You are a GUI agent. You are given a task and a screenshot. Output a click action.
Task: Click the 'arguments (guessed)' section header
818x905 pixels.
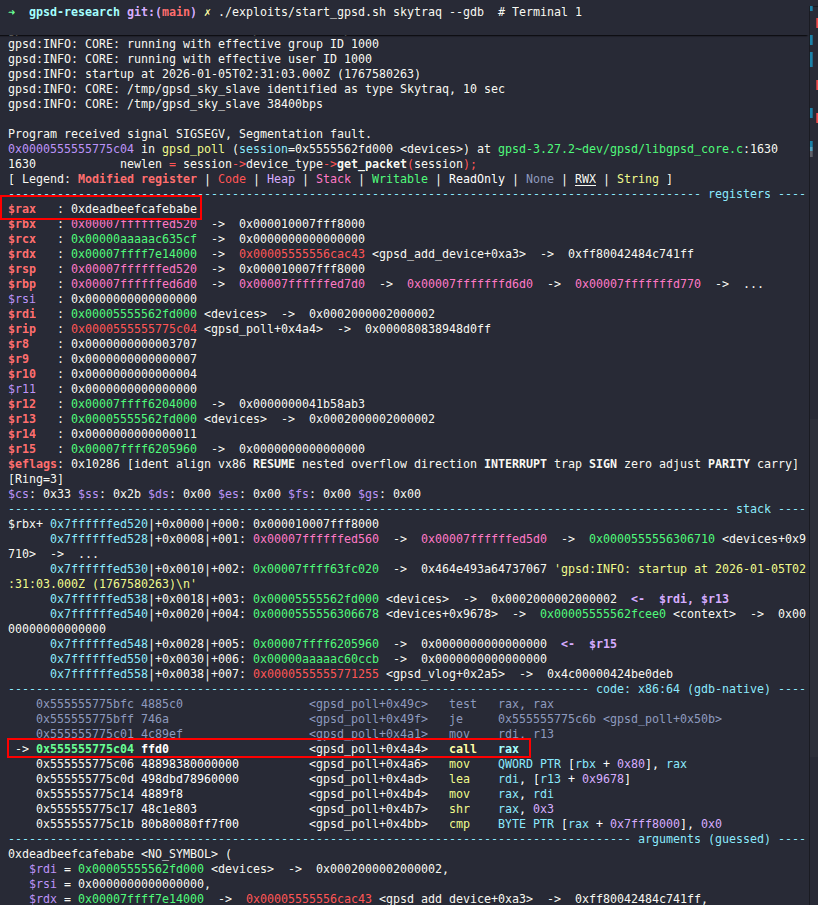pyautogui.click(x=704, y=839)
